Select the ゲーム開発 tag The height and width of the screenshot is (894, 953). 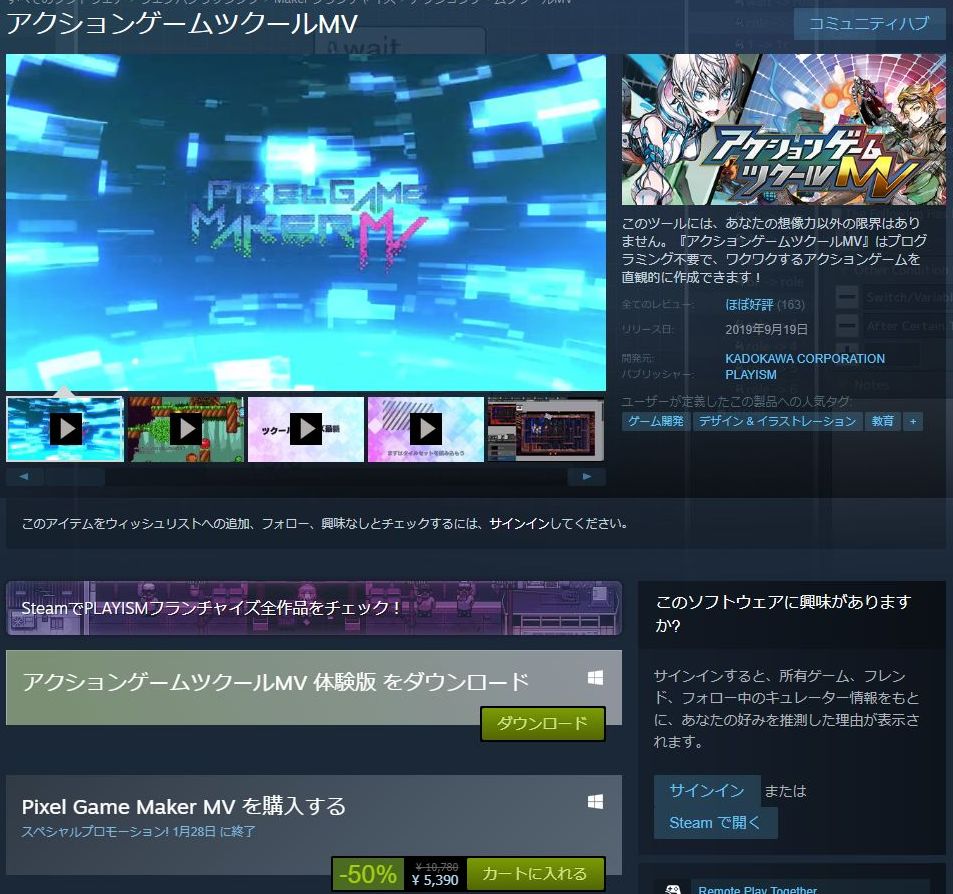click(656, 421)
